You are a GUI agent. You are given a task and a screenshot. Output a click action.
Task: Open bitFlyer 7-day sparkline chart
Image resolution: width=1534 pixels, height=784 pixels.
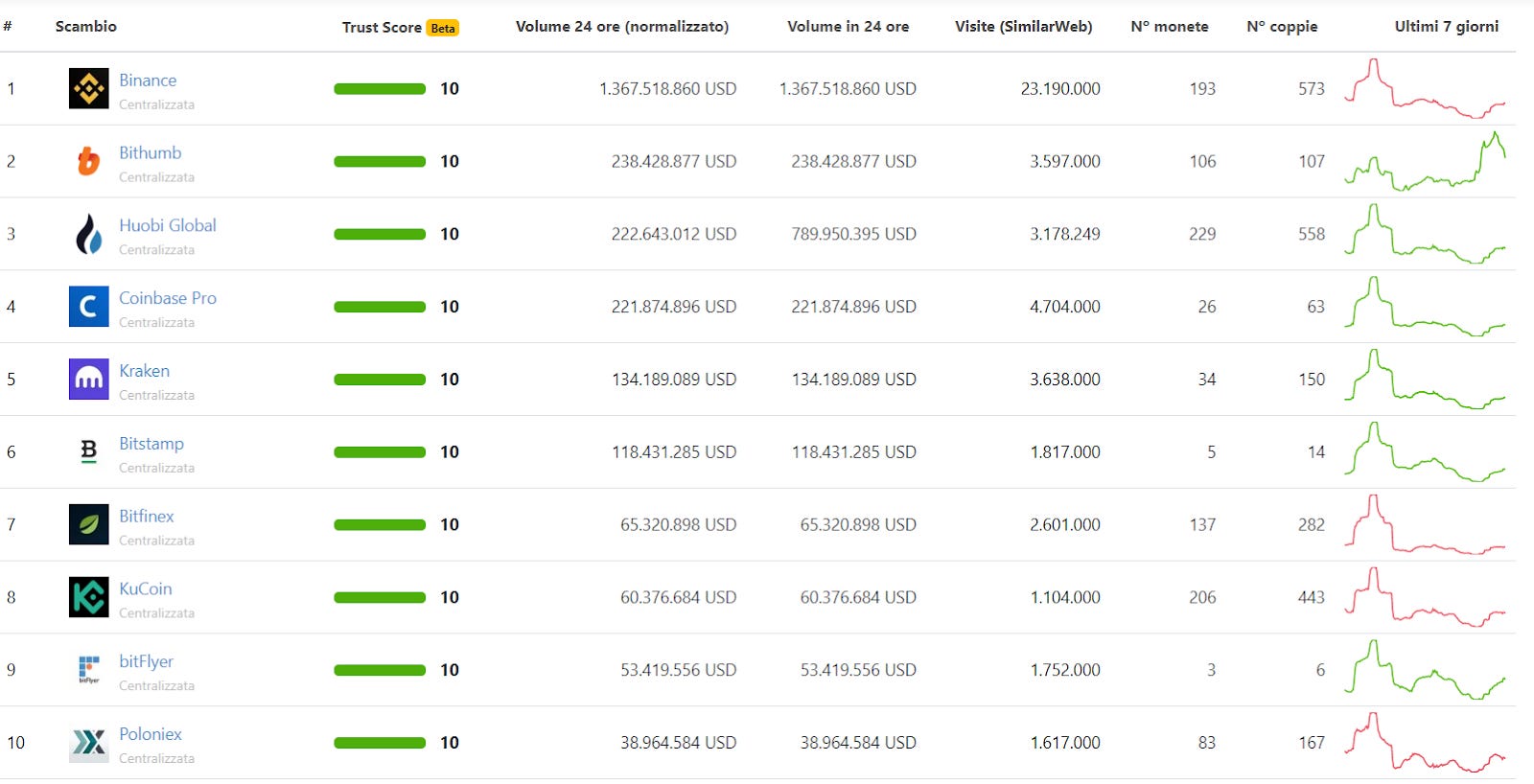click(x=1425, y=670)
